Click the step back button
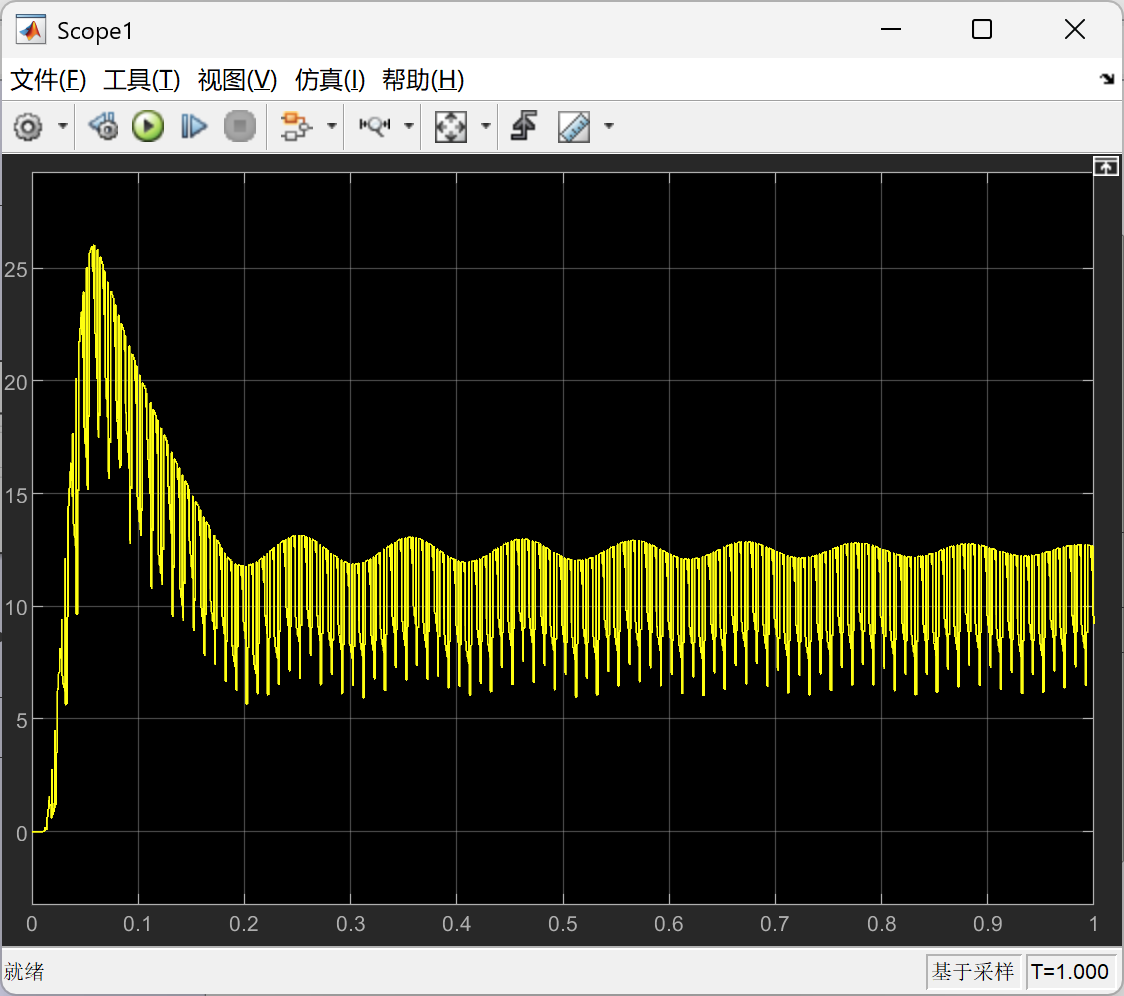The height and width of the screenshot is (996, 1124). tap(104, 127)
